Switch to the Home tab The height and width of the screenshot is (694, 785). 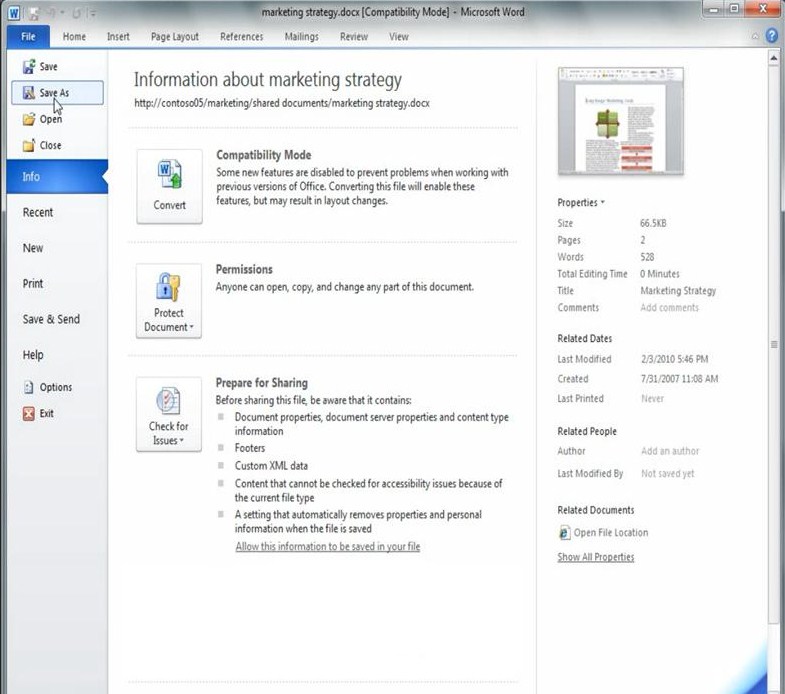tap(74, 37)
